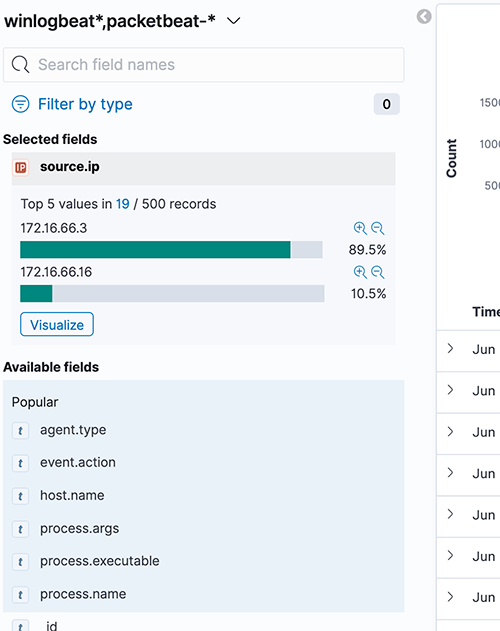Filter for value 172.16.66.16 with plus magnifier
Viewport: 500px width, 631px height.
pyautogui.click(x=360, y=272)
